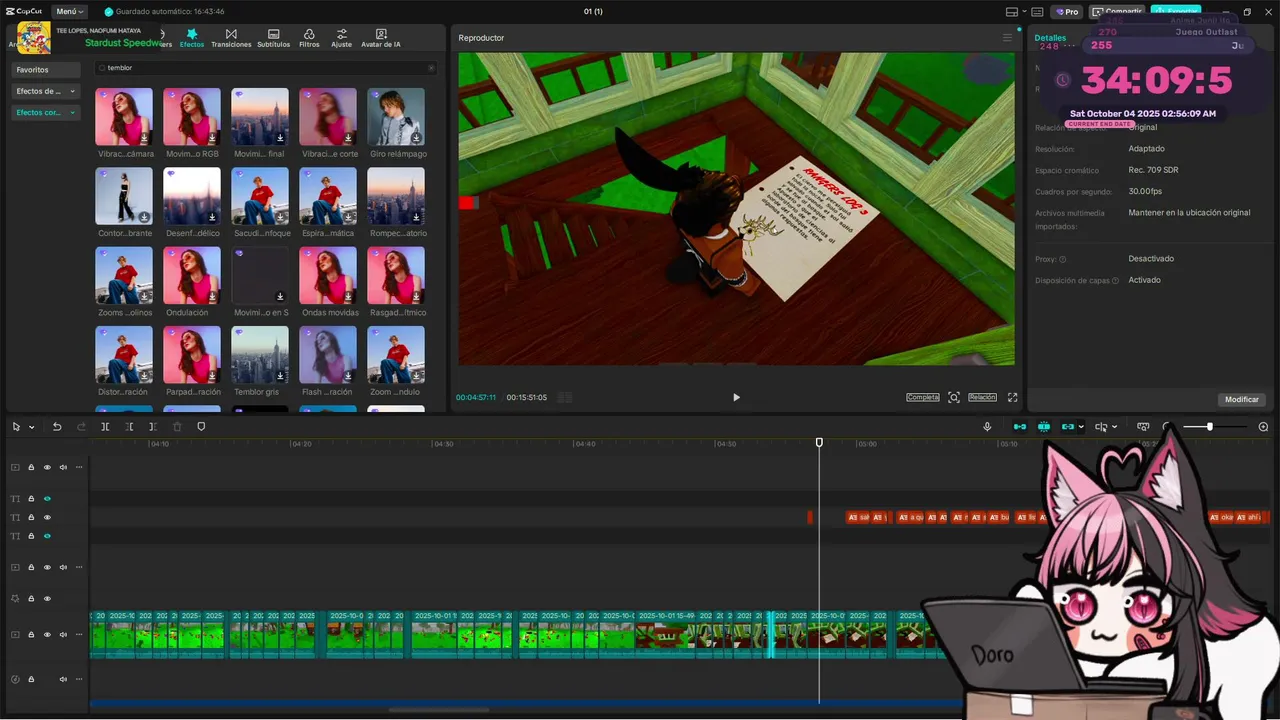Download the 'Sacudi...nfoque' effect

click(280, 217)
